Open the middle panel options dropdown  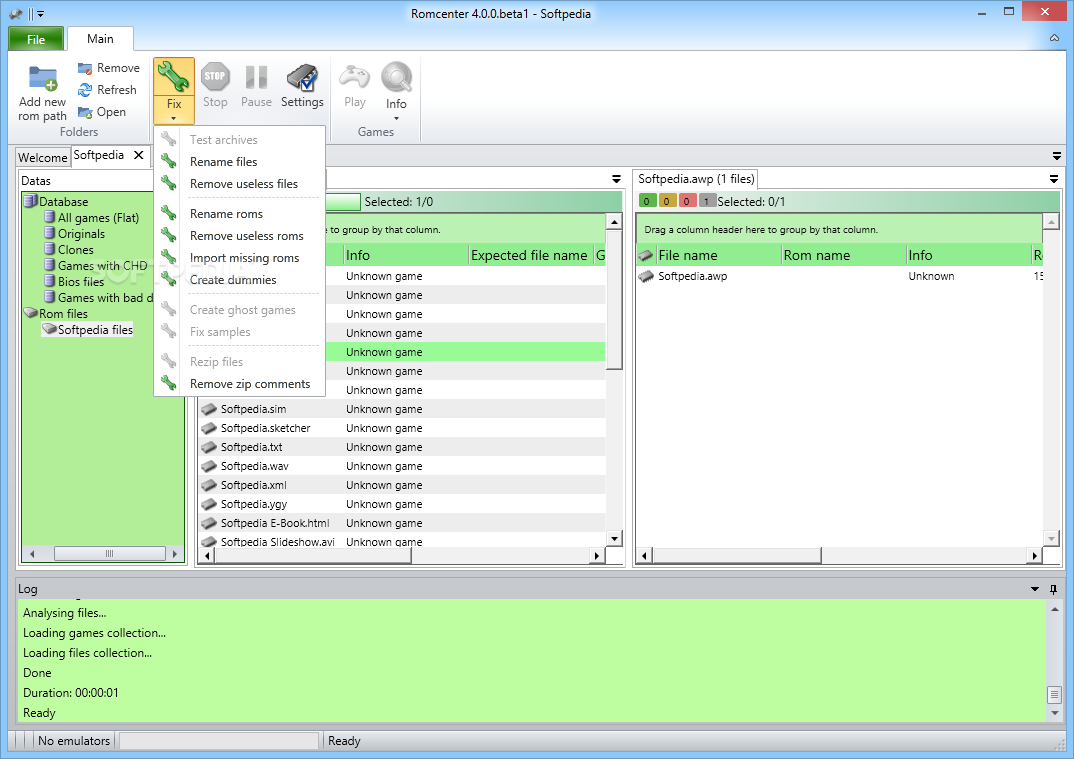pyautogui.click(x=616, y=179)
